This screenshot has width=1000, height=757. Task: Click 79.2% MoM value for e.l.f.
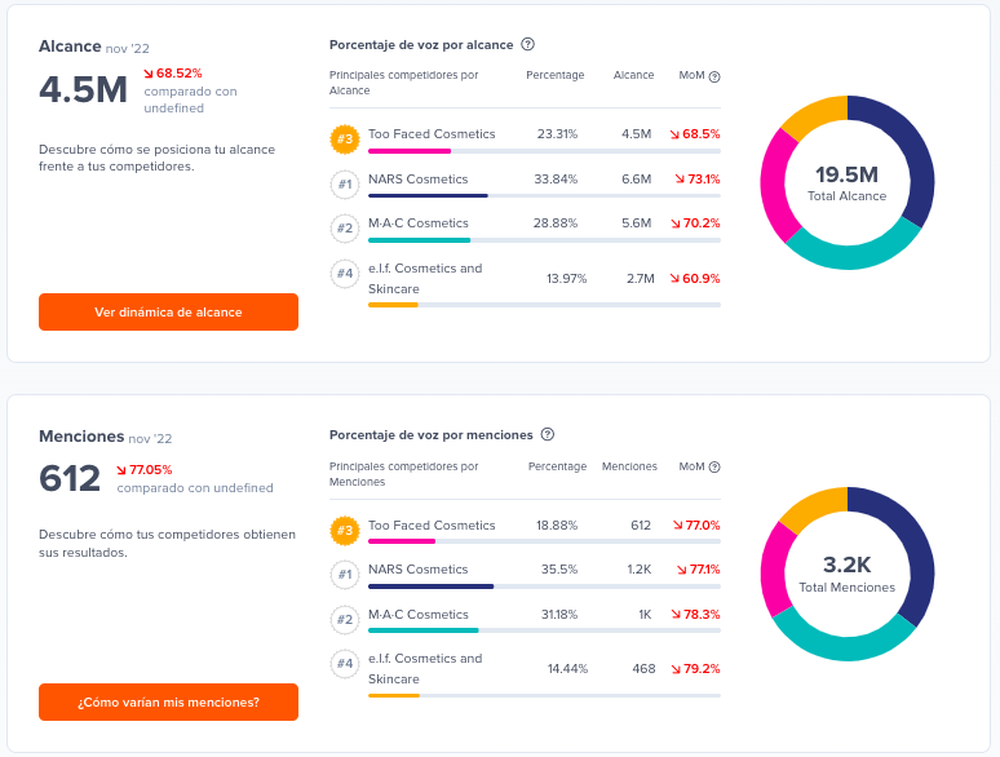(702, 669)
